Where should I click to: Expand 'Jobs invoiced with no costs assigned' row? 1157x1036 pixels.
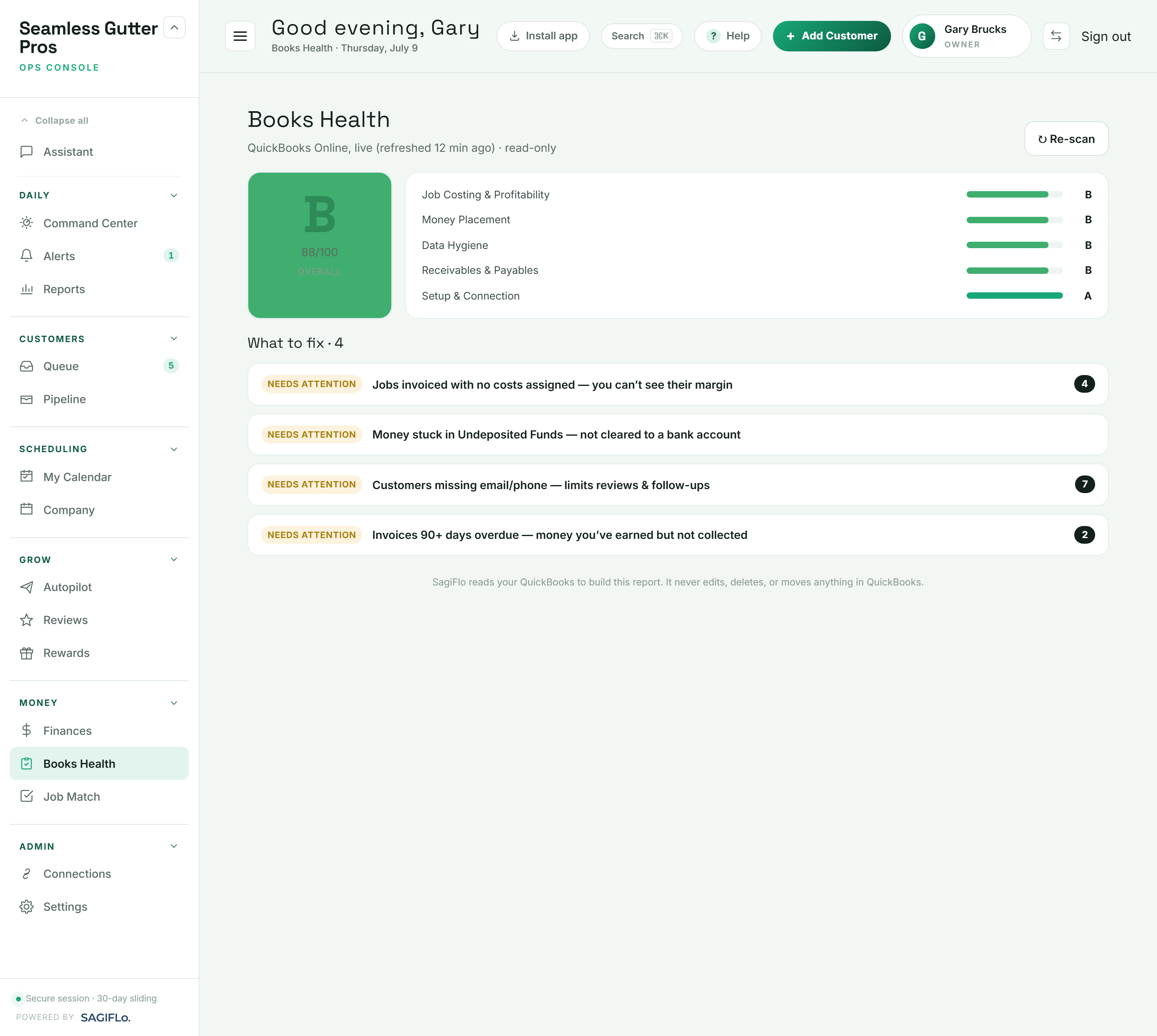[678, 384]
